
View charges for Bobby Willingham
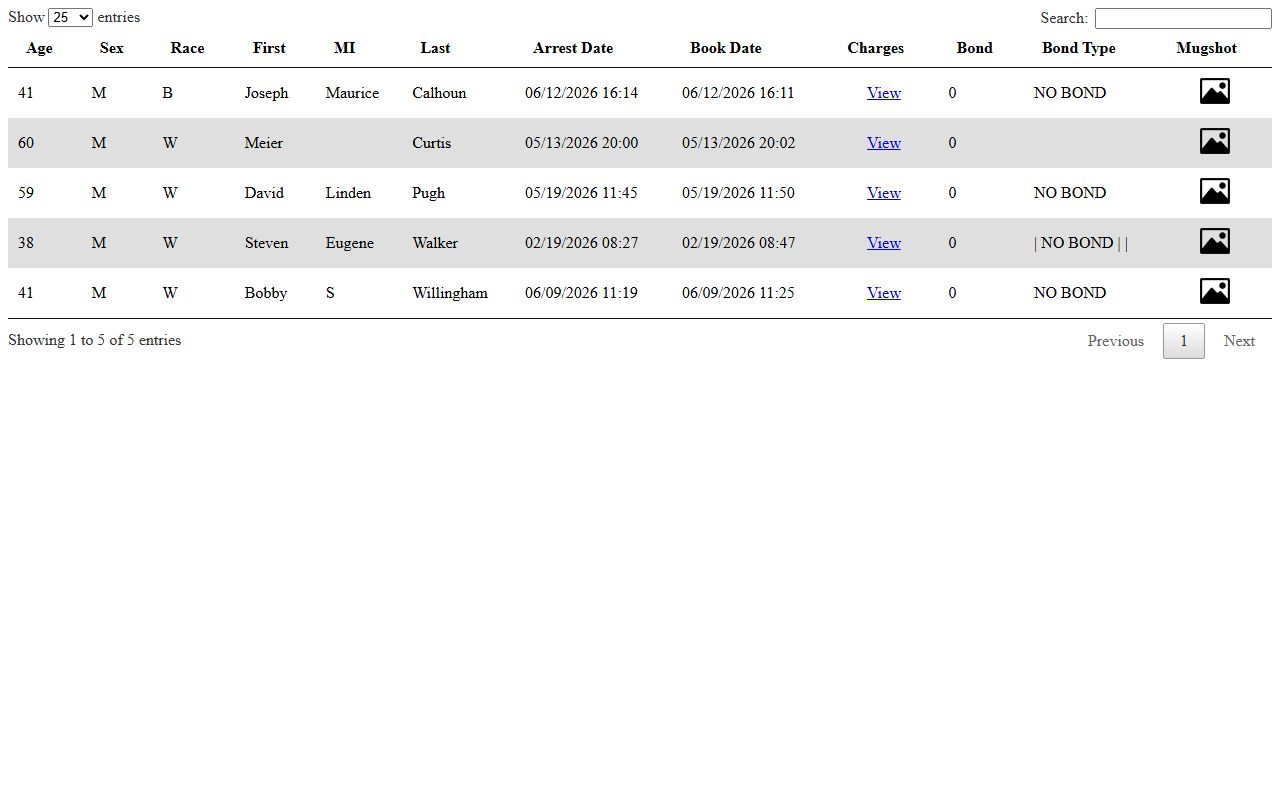pos(884,293)
